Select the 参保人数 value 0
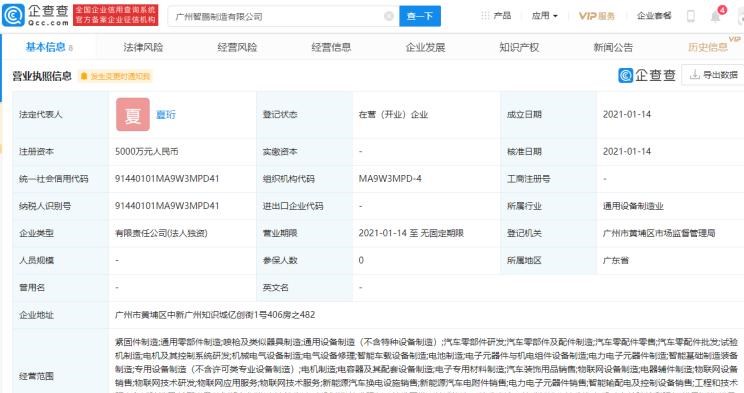 361,260
